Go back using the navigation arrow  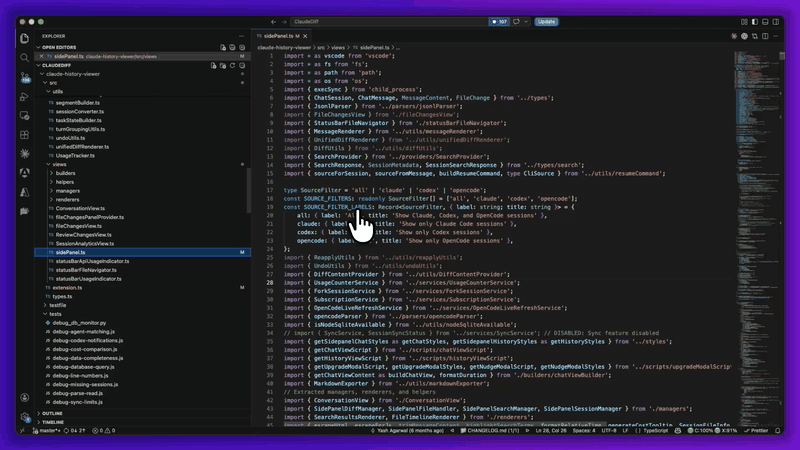273,21
